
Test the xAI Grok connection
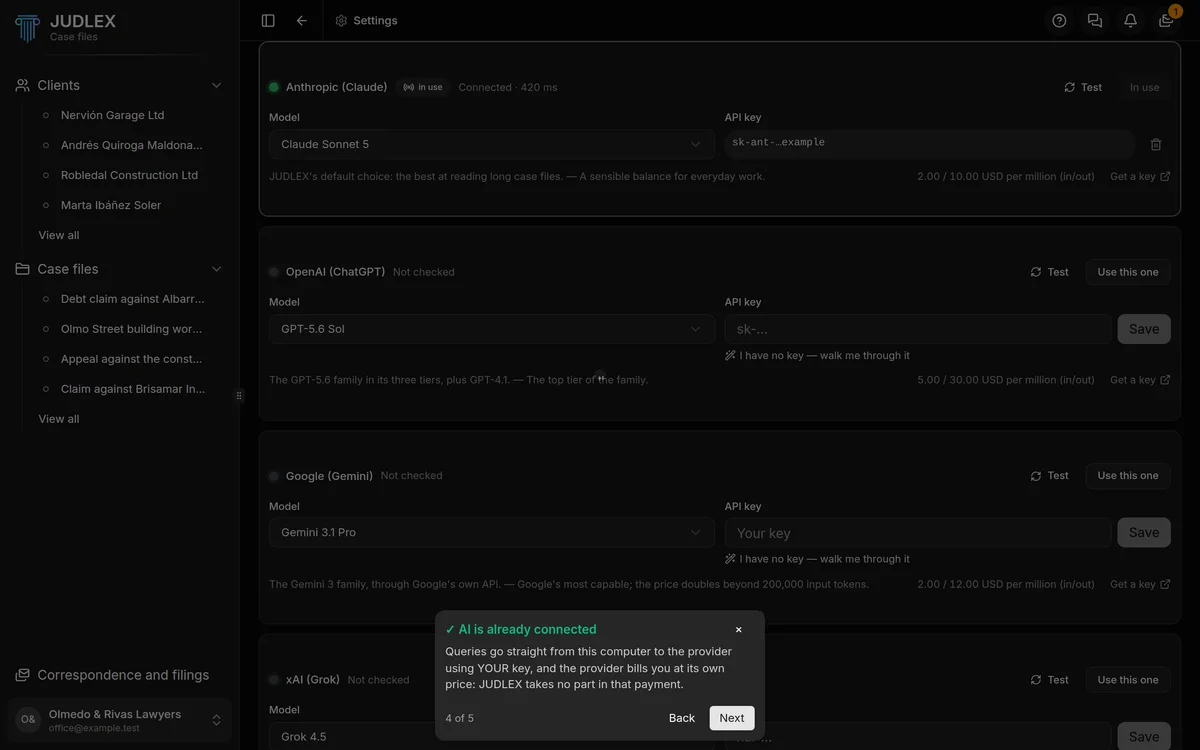1050,680
